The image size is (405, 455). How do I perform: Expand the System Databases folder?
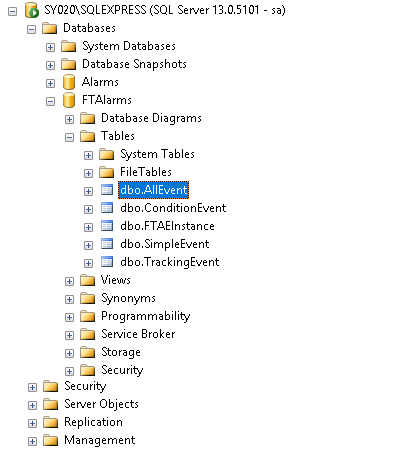(x=50, y=47)
